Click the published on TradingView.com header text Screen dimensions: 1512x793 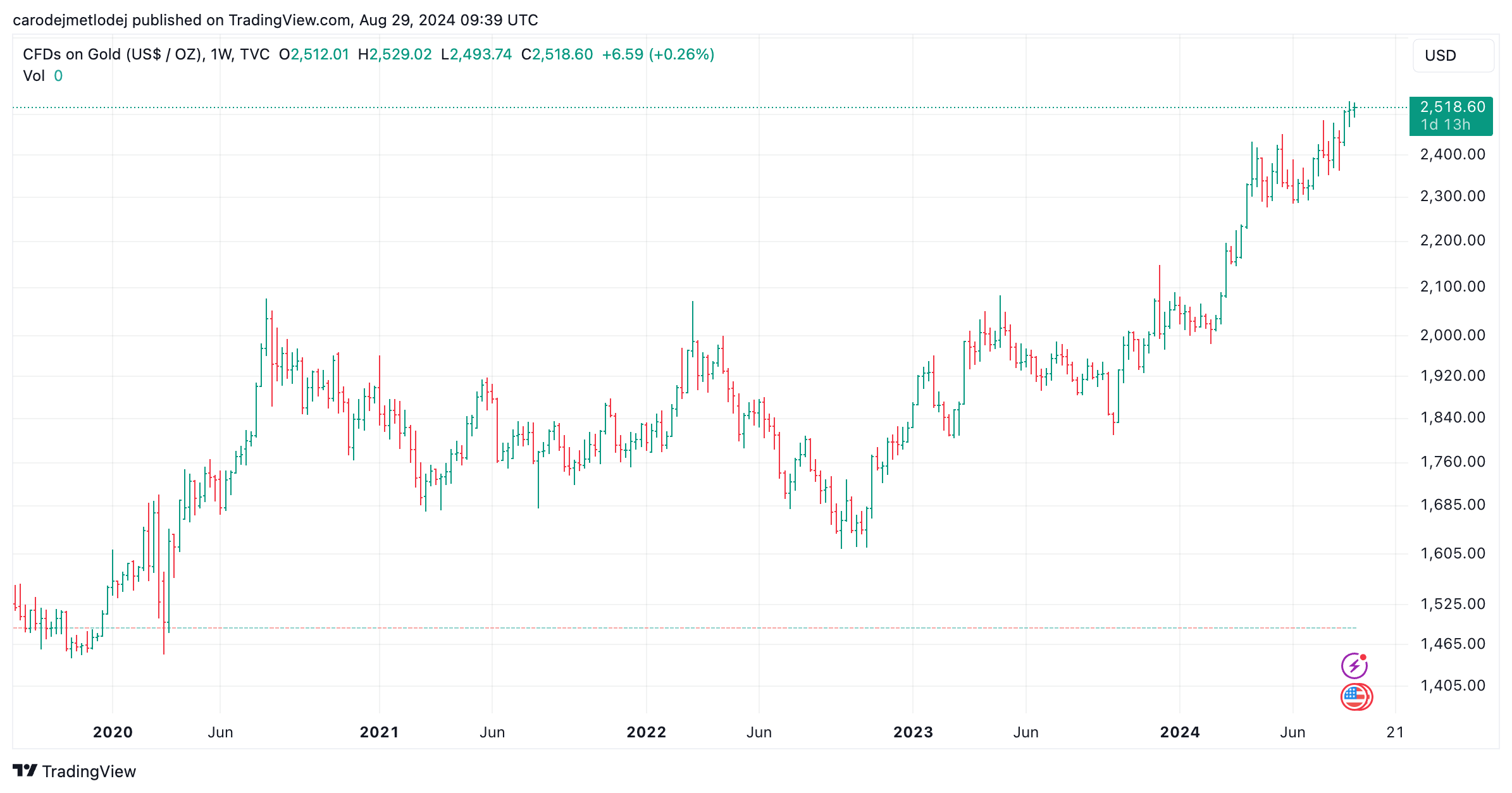click(x=275, y=20)
